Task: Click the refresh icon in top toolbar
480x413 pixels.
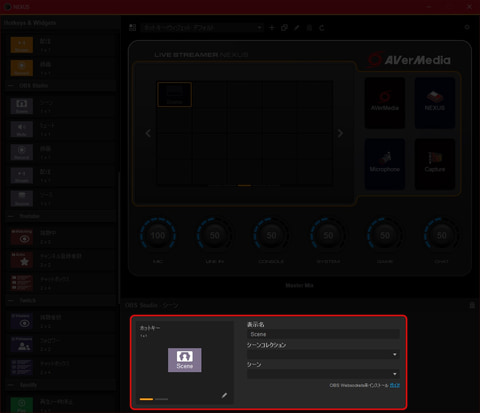Action: point(322,28)
